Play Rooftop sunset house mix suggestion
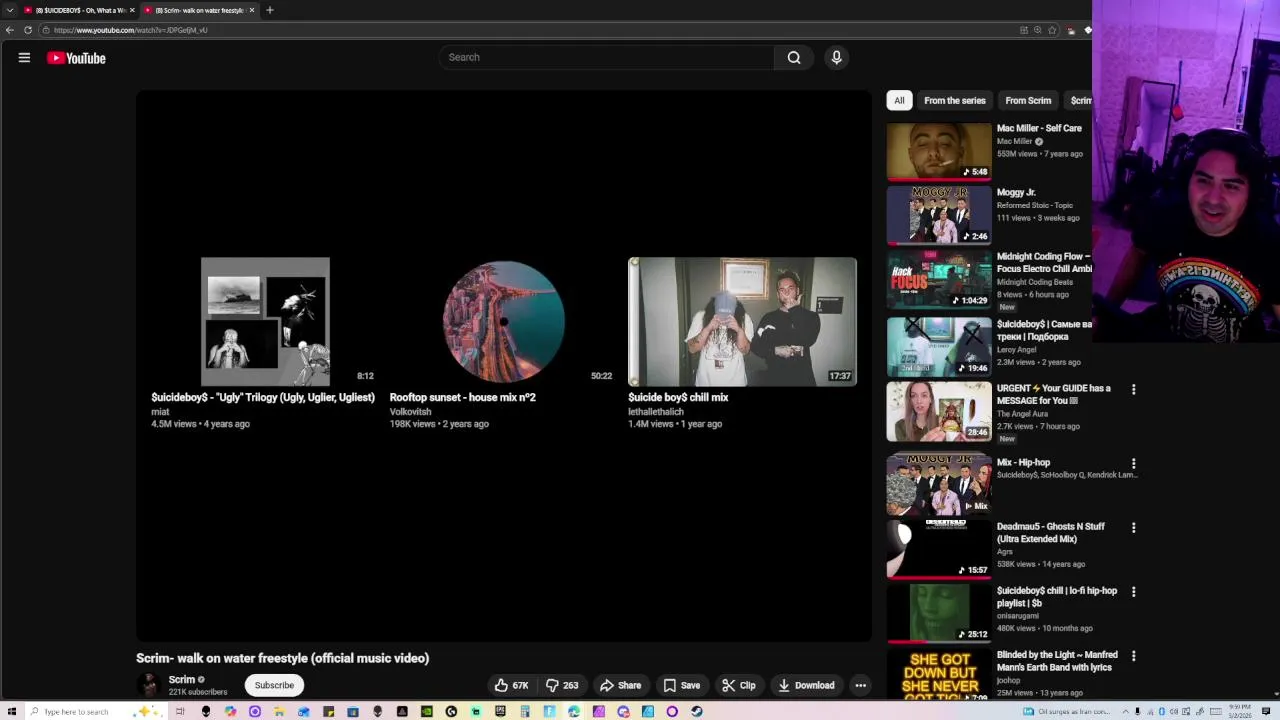 [503, 322]
